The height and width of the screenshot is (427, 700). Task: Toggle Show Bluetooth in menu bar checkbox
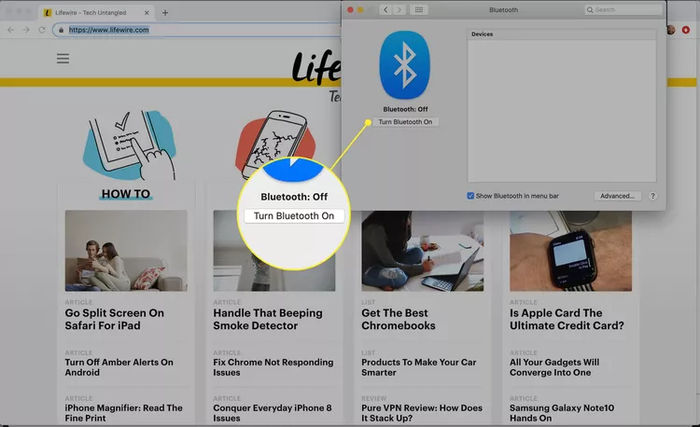[x=471, y=196]
